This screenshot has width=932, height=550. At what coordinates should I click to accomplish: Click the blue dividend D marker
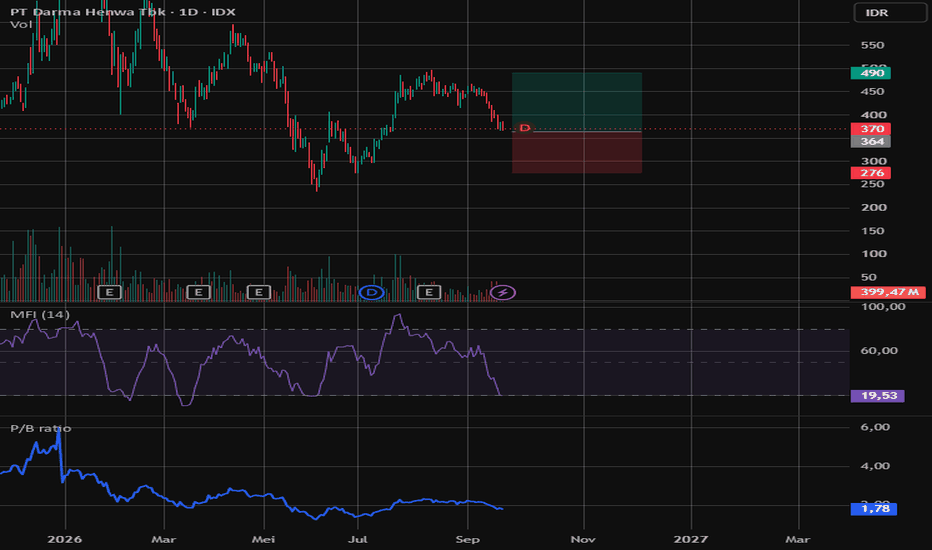(x=371, y=292)
